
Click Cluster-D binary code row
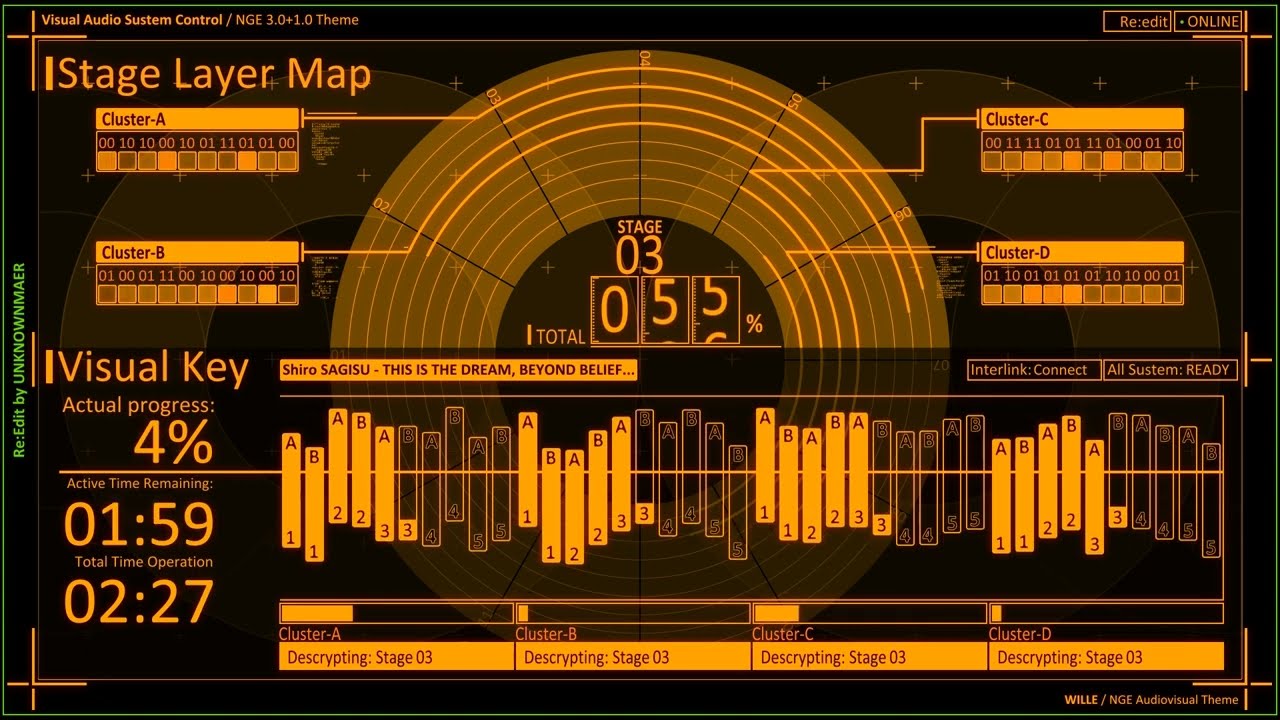pyautogui.click(x=1082, y=276)
